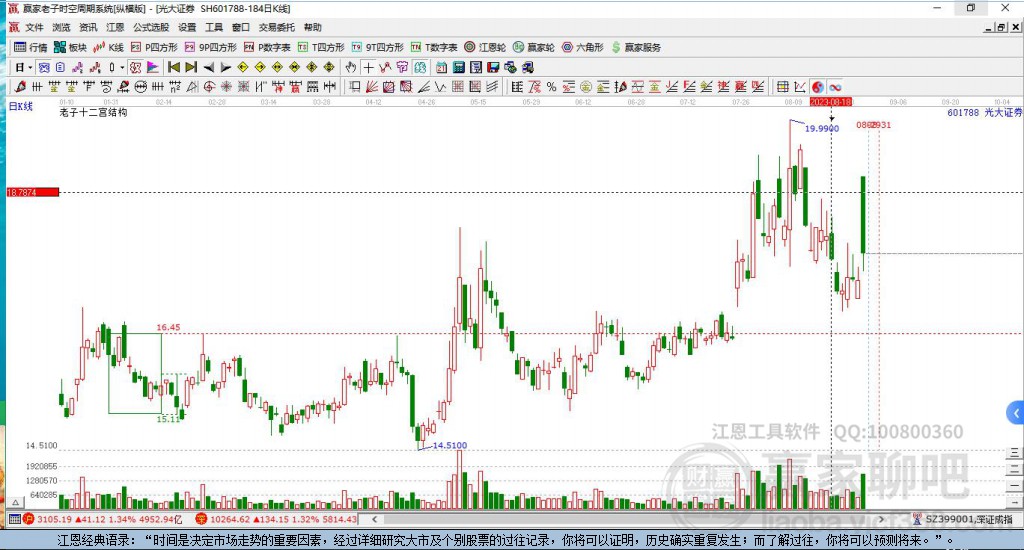Click the 14.5100 low price label

[x=450, y=445]
